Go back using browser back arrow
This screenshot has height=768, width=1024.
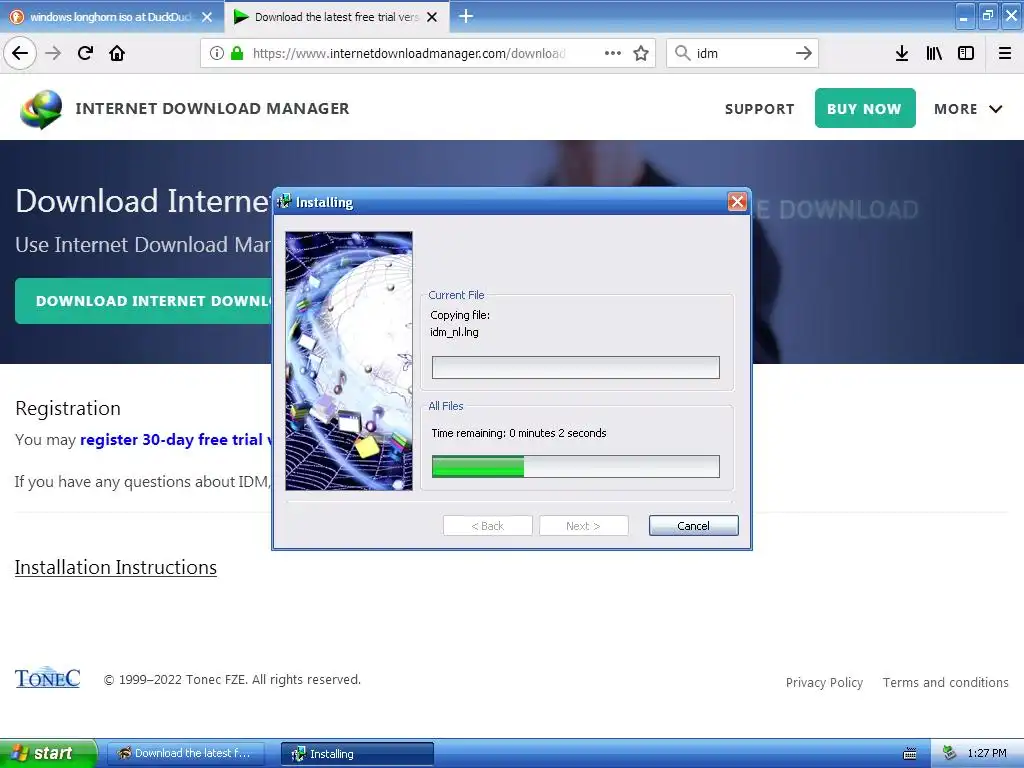click(x=20, y=53)
